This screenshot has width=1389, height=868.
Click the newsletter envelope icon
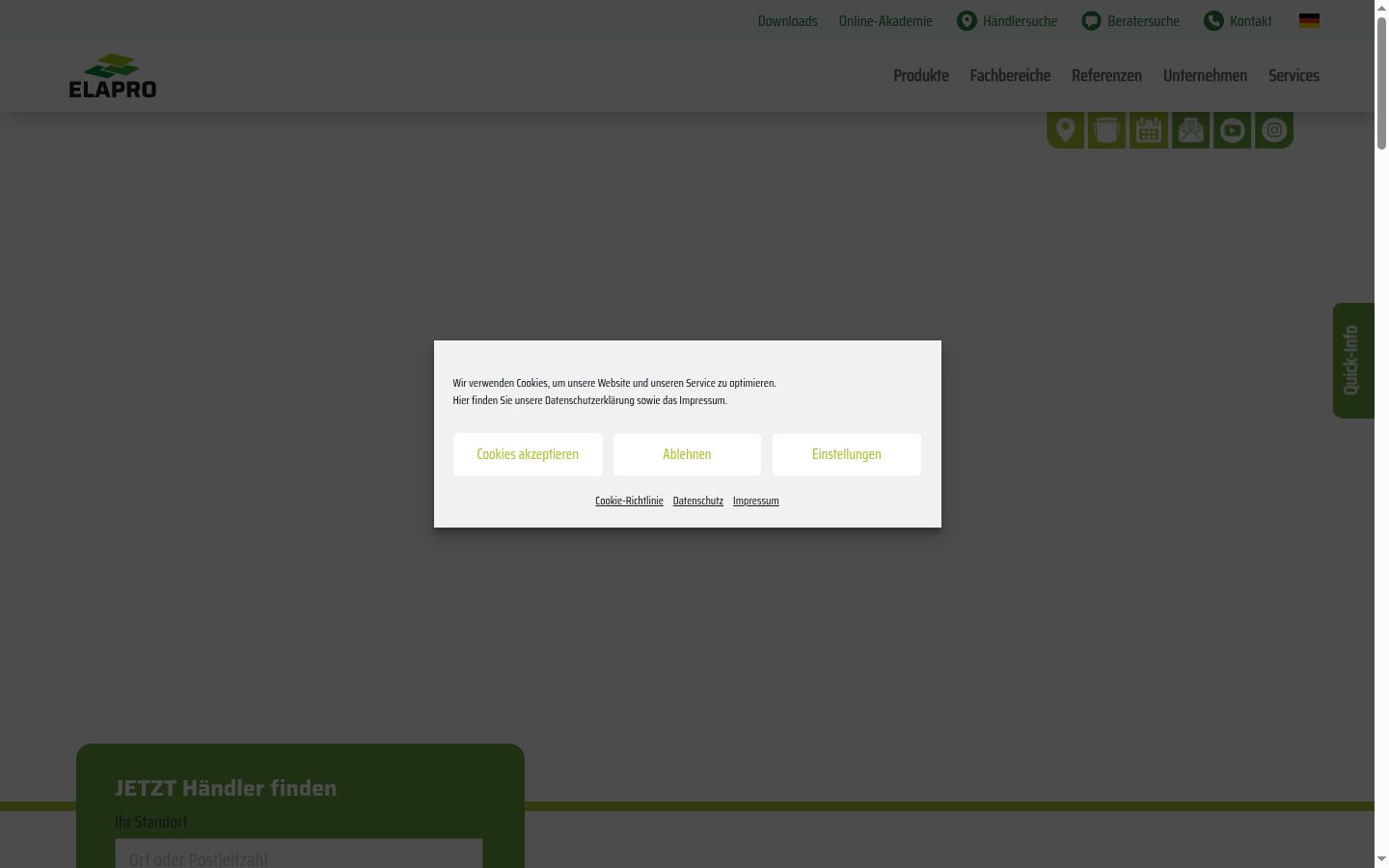tap(1190, 130)
